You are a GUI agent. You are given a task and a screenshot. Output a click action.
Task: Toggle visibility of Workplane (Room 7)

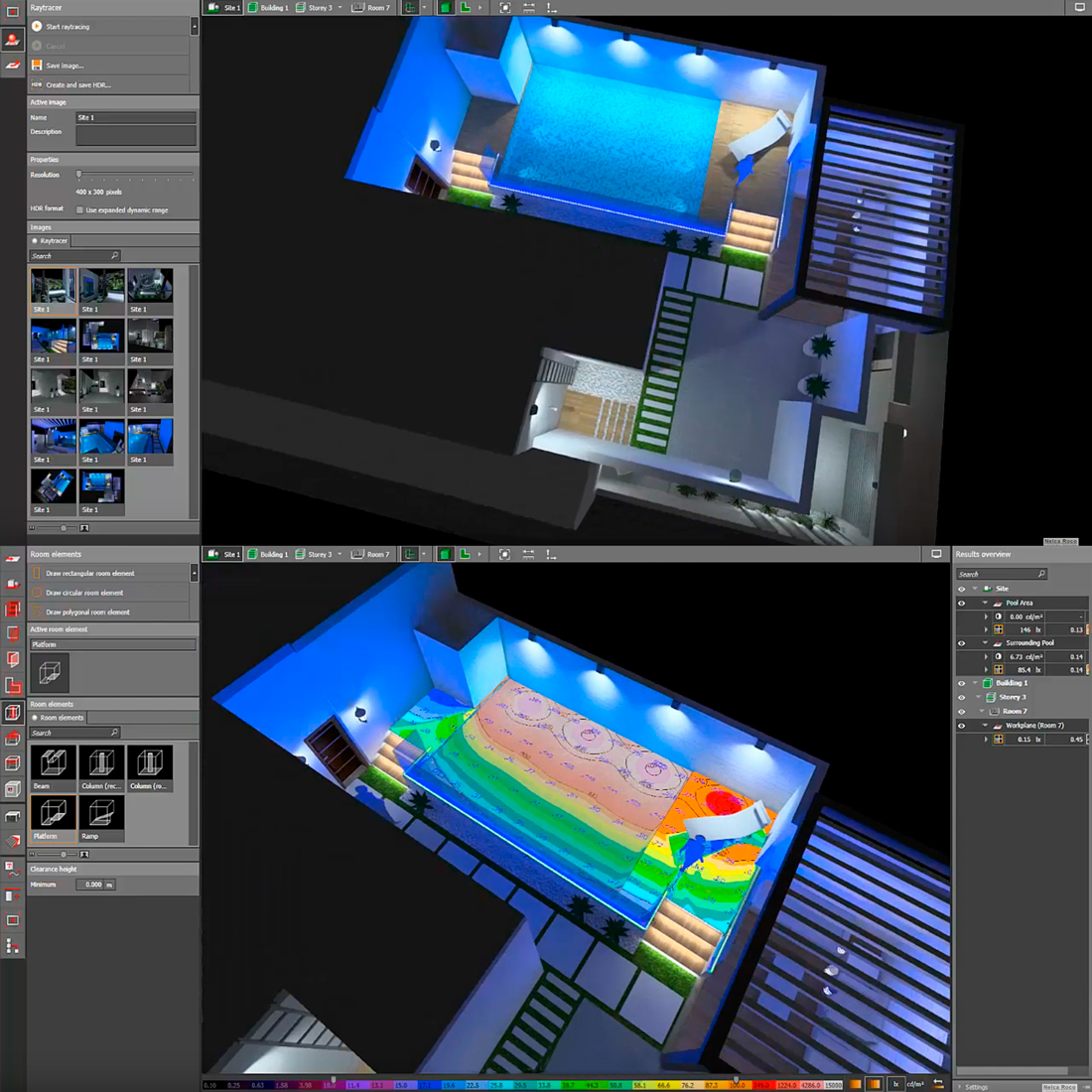point(961,726)
